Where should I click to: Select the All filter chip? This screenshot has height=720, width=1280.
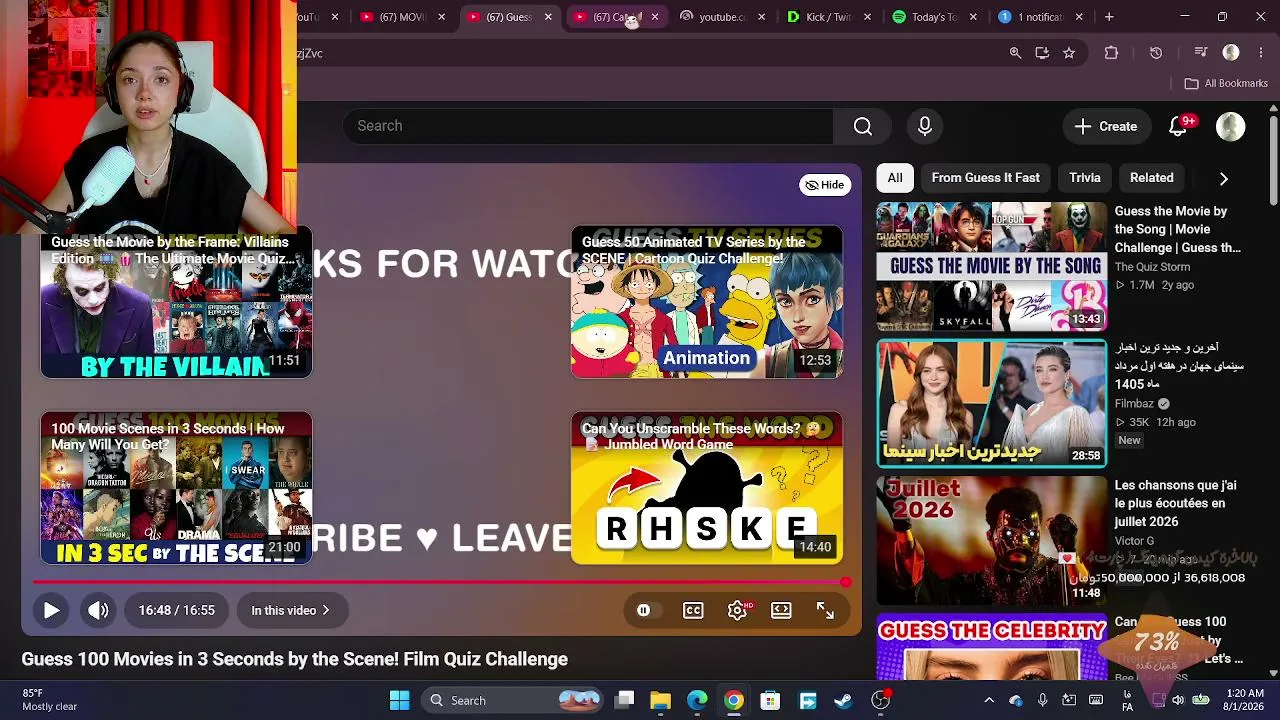pyautogui.click(x=895, y=178)
